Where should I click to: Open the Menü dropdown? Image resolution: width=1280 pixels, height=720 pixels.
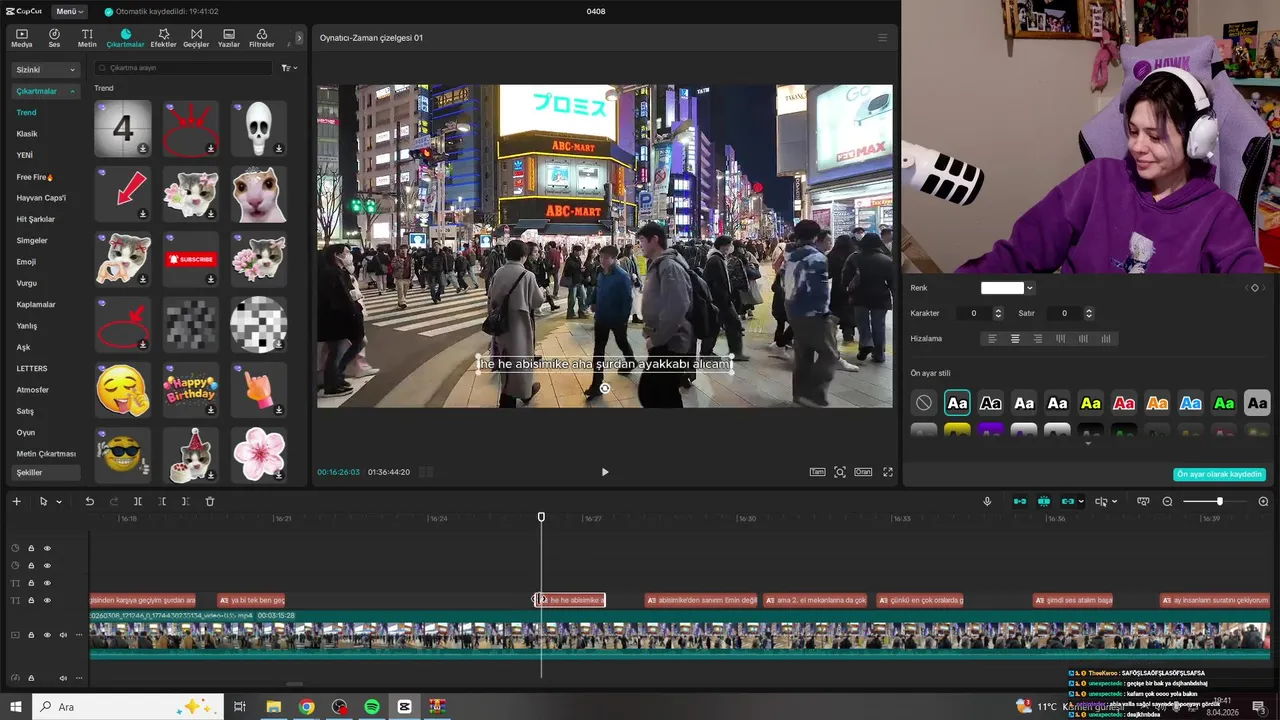click(69, 11)
